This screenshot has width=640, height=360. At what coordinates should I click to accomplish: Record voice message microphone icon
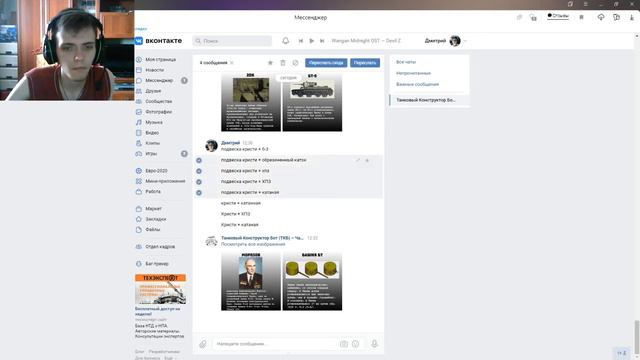pyautogui.click(x=374, y=344)
